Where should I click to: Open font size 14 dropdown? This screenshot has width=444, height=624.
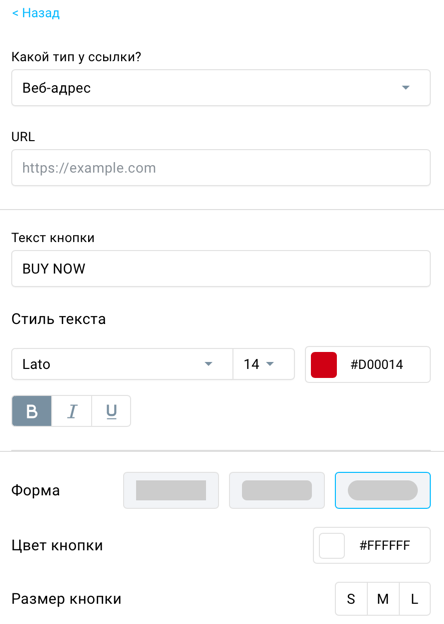coord(264,364)
